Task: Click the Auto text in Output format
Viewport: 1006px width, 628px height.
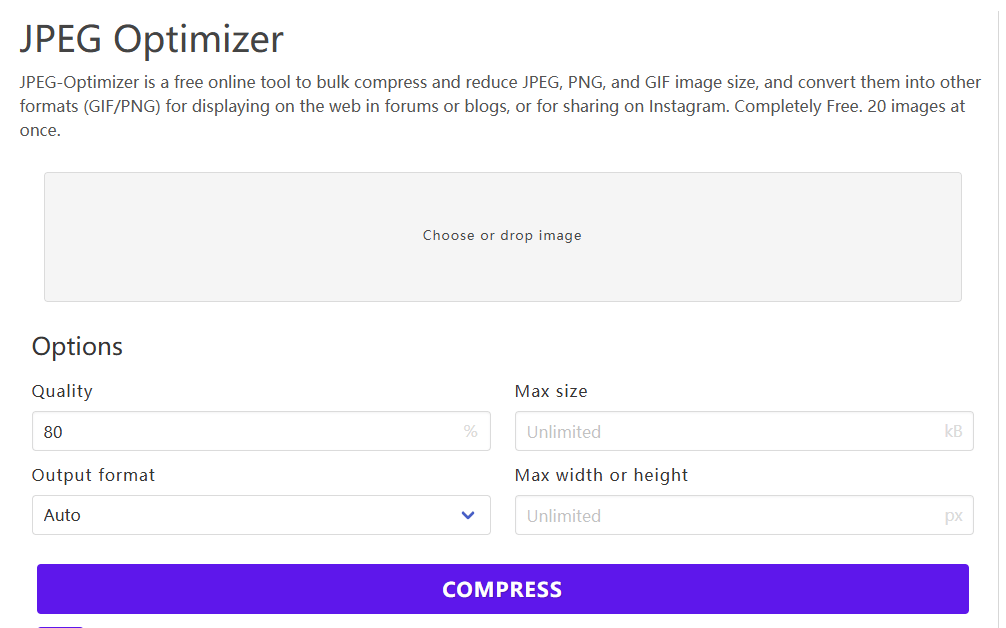Action: click(x=62, y=515)
